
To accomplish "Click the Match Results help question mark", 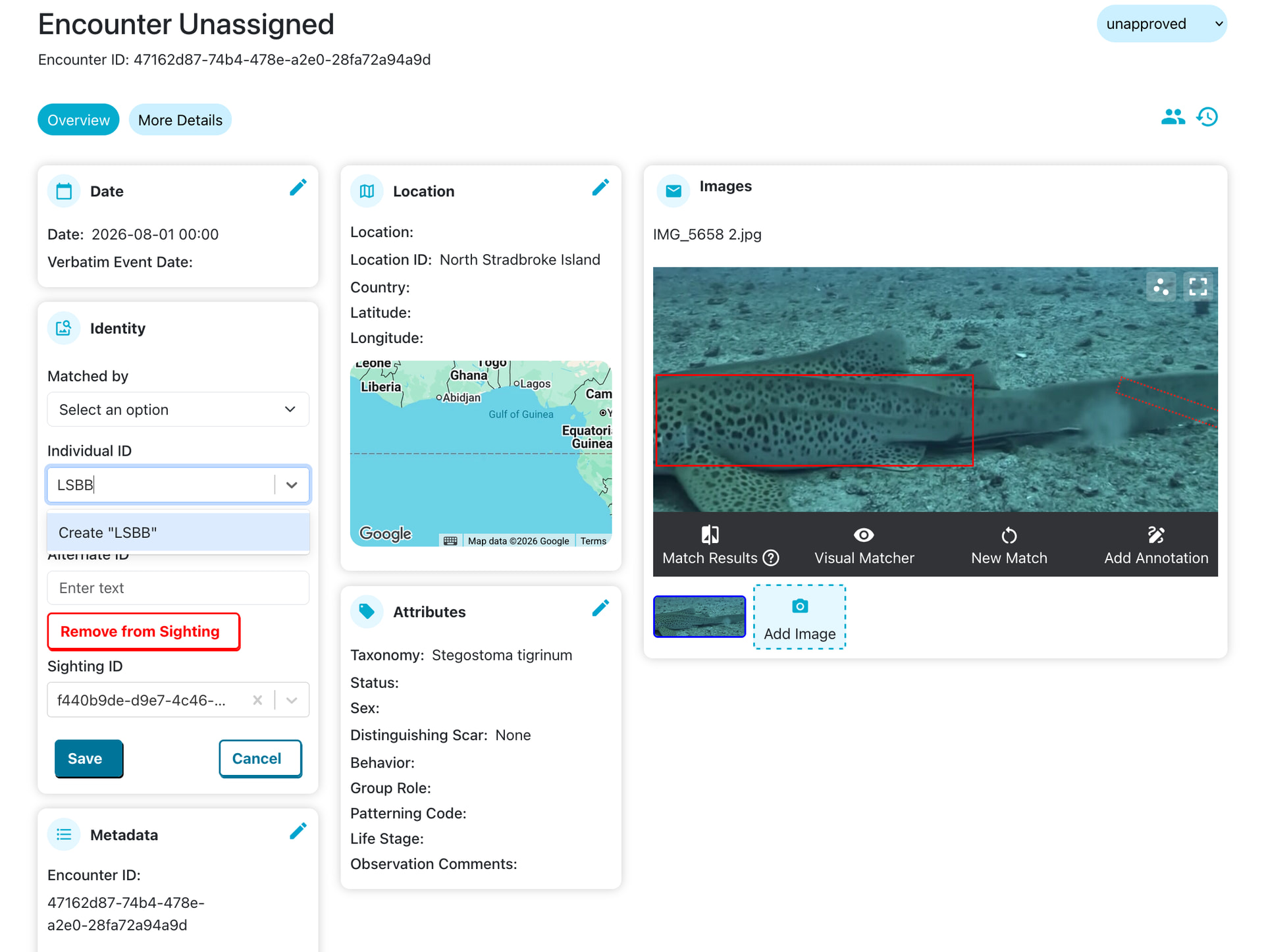I will coord(771,558).
